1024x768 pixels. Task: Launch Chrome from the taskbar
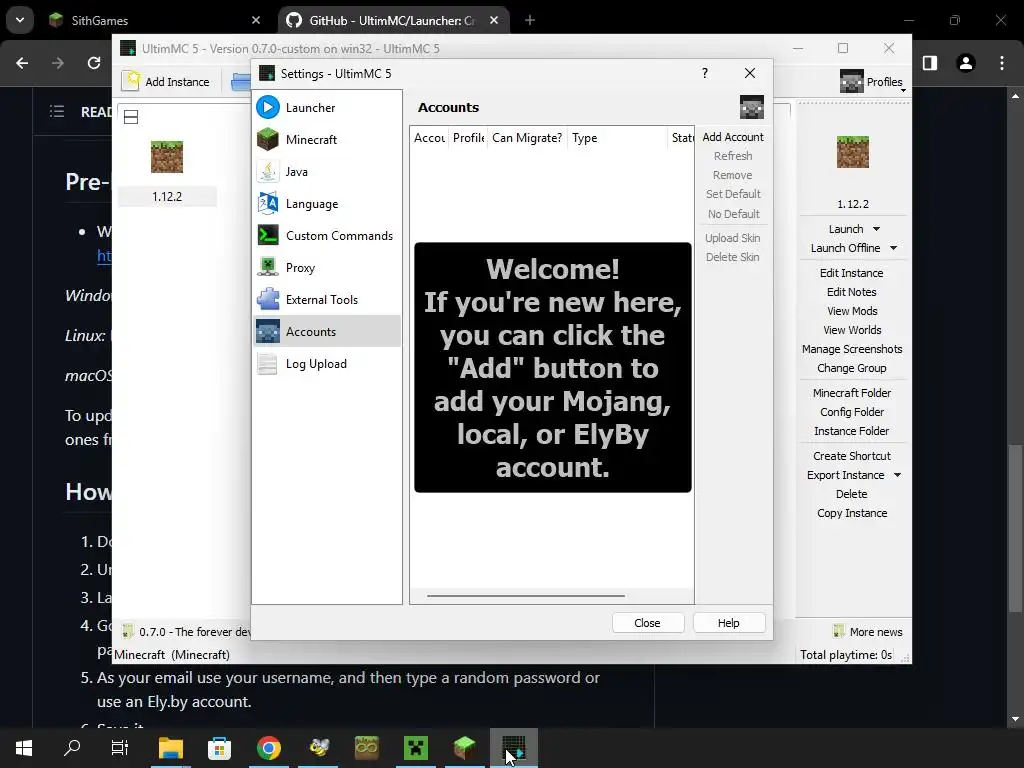click(x=268, y=748)
